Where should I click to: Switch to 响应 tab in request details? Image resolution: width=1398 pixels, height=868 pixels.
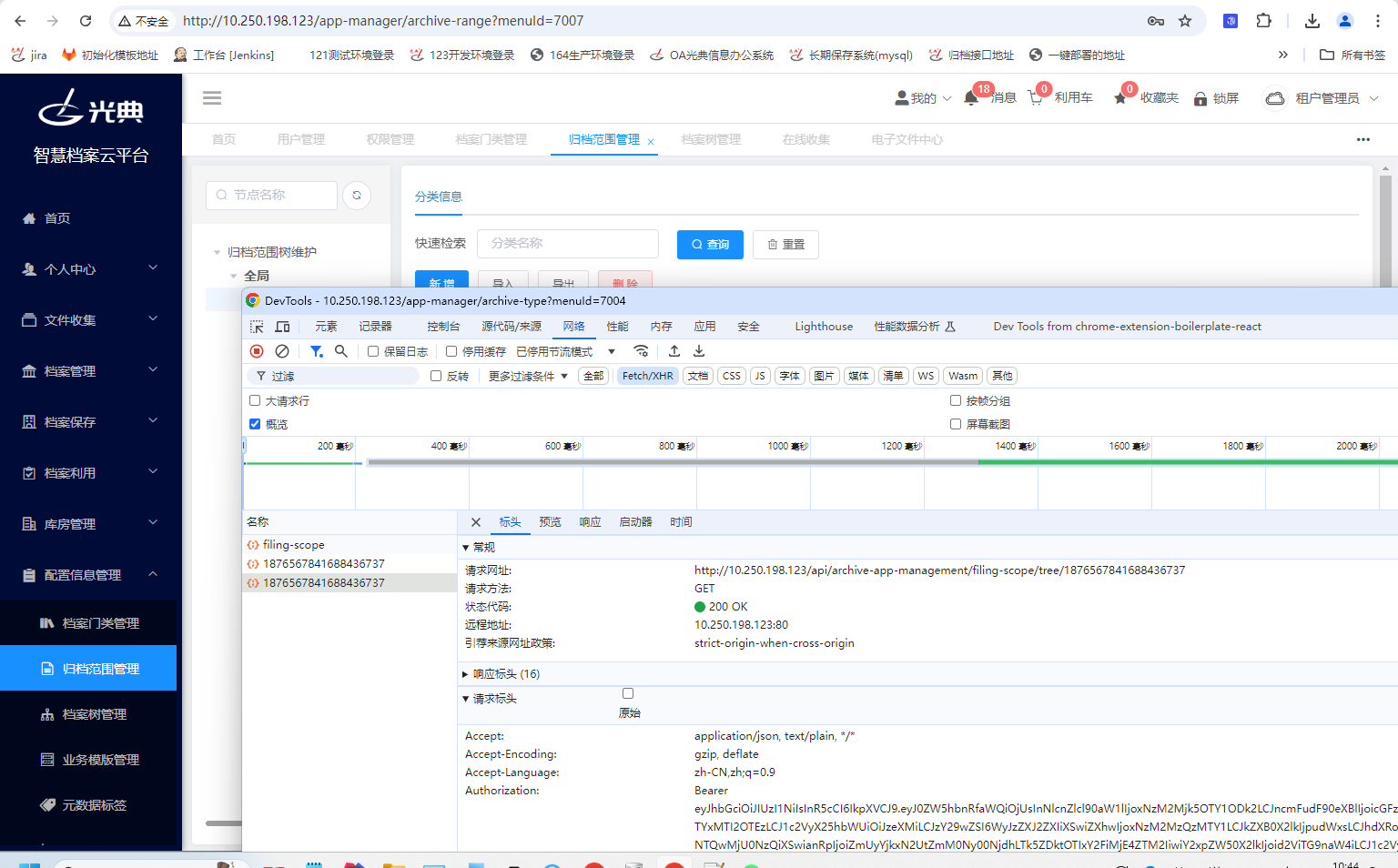590,522
